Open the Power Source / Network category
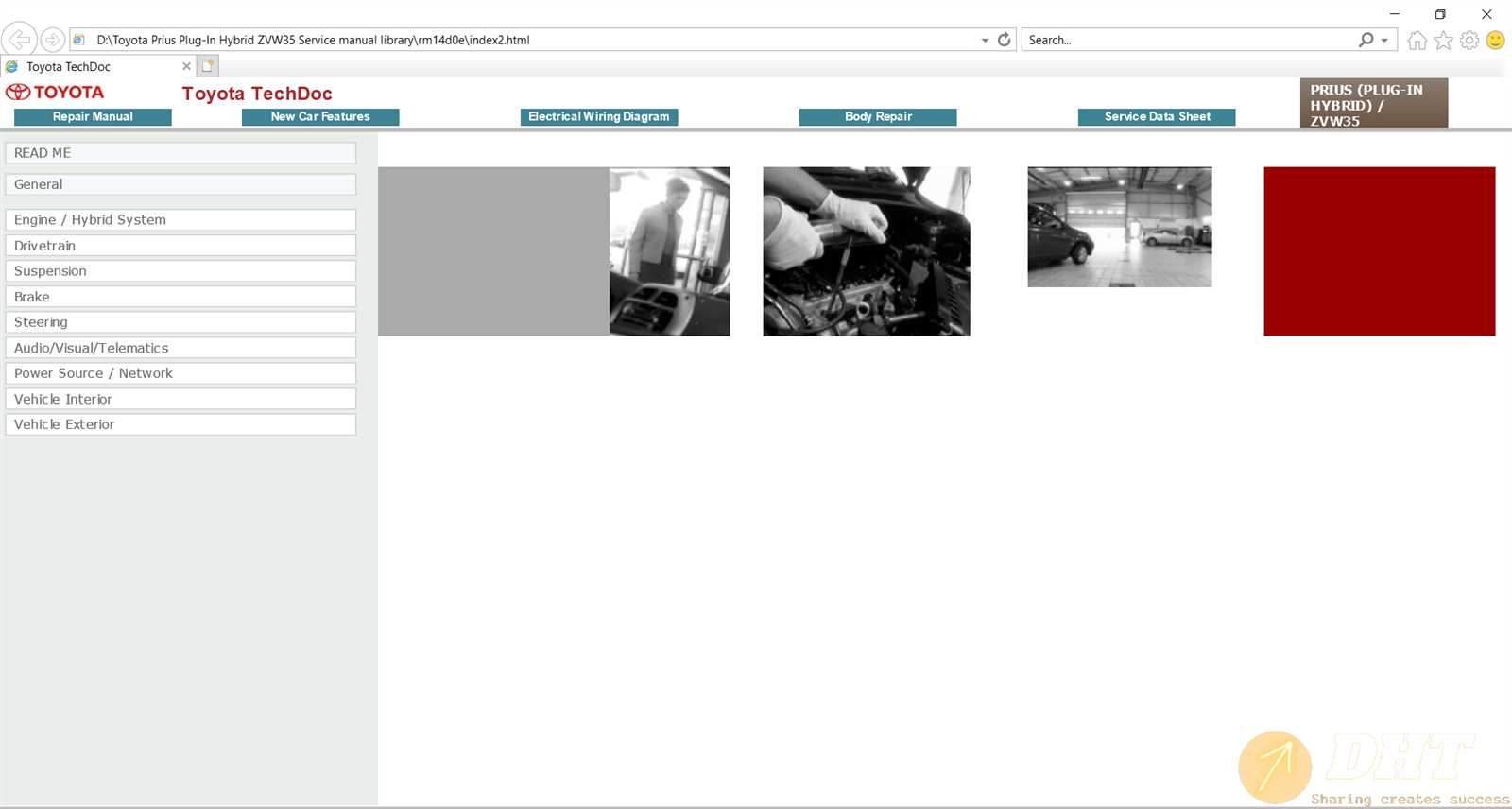Image resolution: width=1512 pixels, height=809 pixels. (180, 373)
